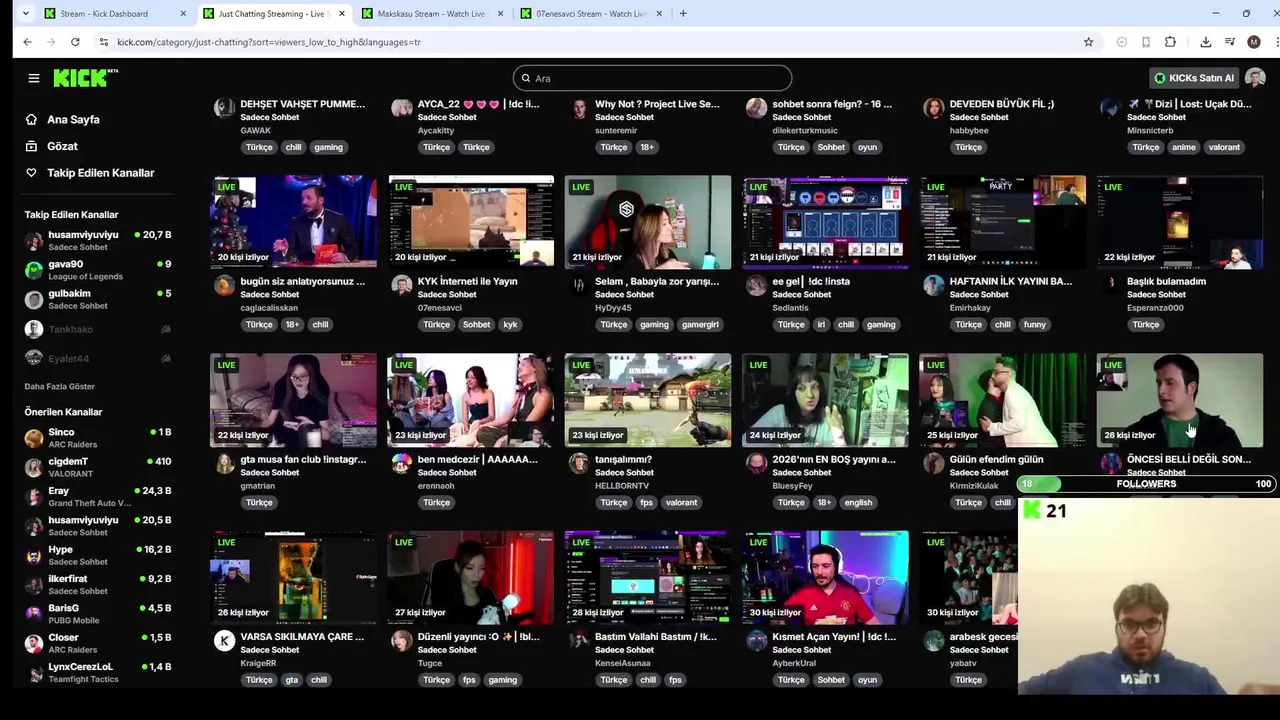
Task: Open Kısmet Açan Yayın thumbnail
Action: (825, 577)
